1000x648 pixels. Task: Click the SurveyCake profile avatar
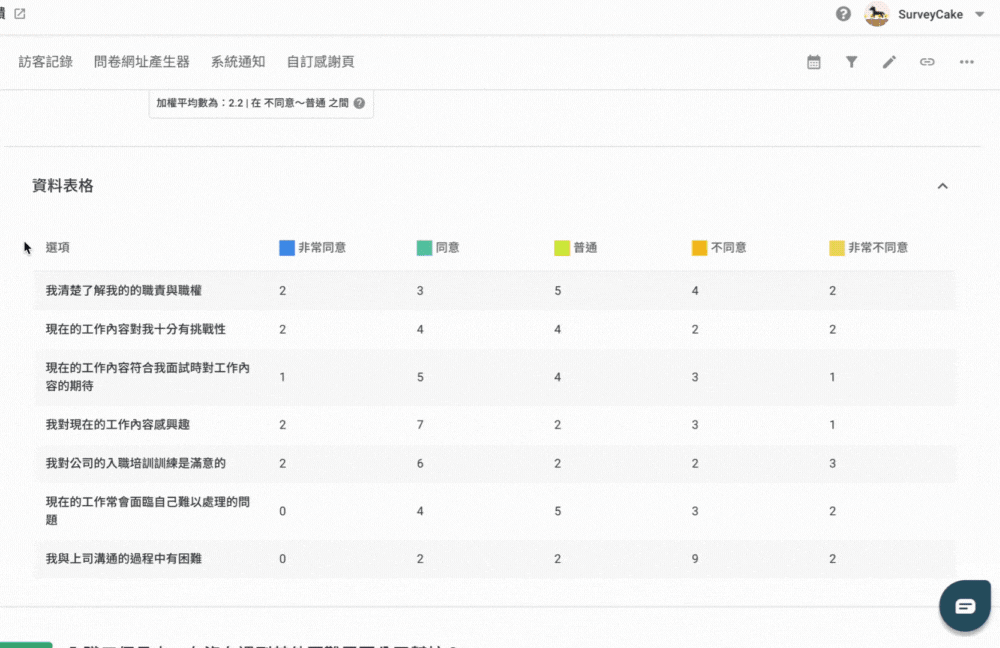coord(877,14)
